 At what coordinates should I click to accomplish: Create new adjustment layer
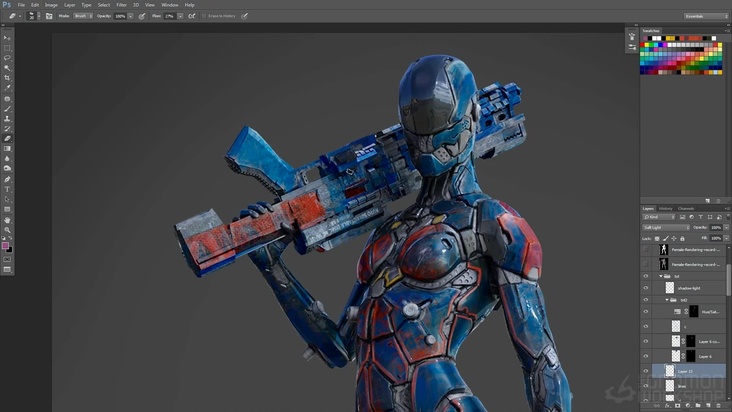click(x=688, y=406)
